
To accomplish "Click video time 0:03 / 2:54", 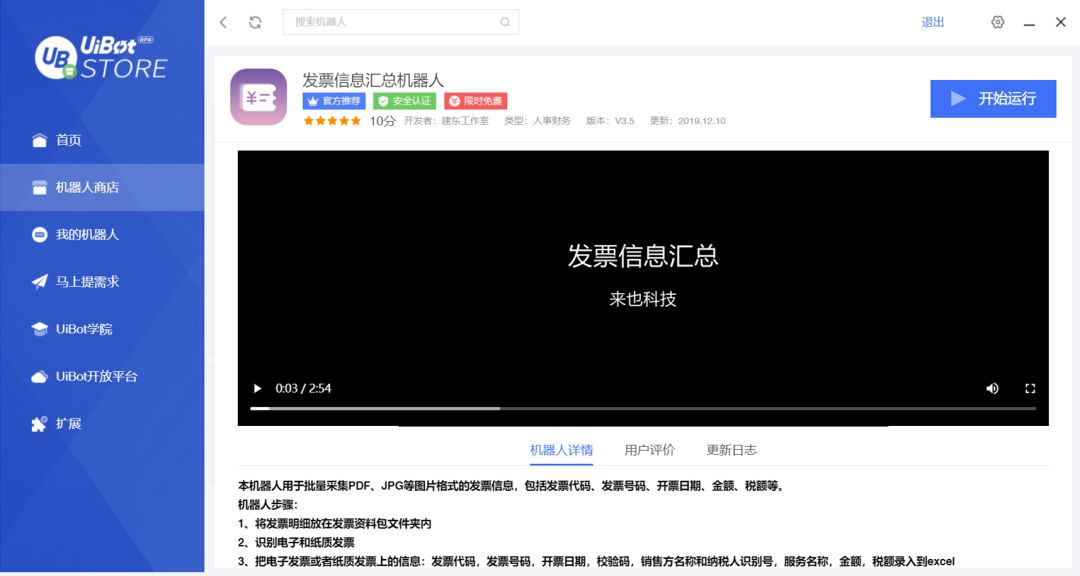I will pos(303,389).
